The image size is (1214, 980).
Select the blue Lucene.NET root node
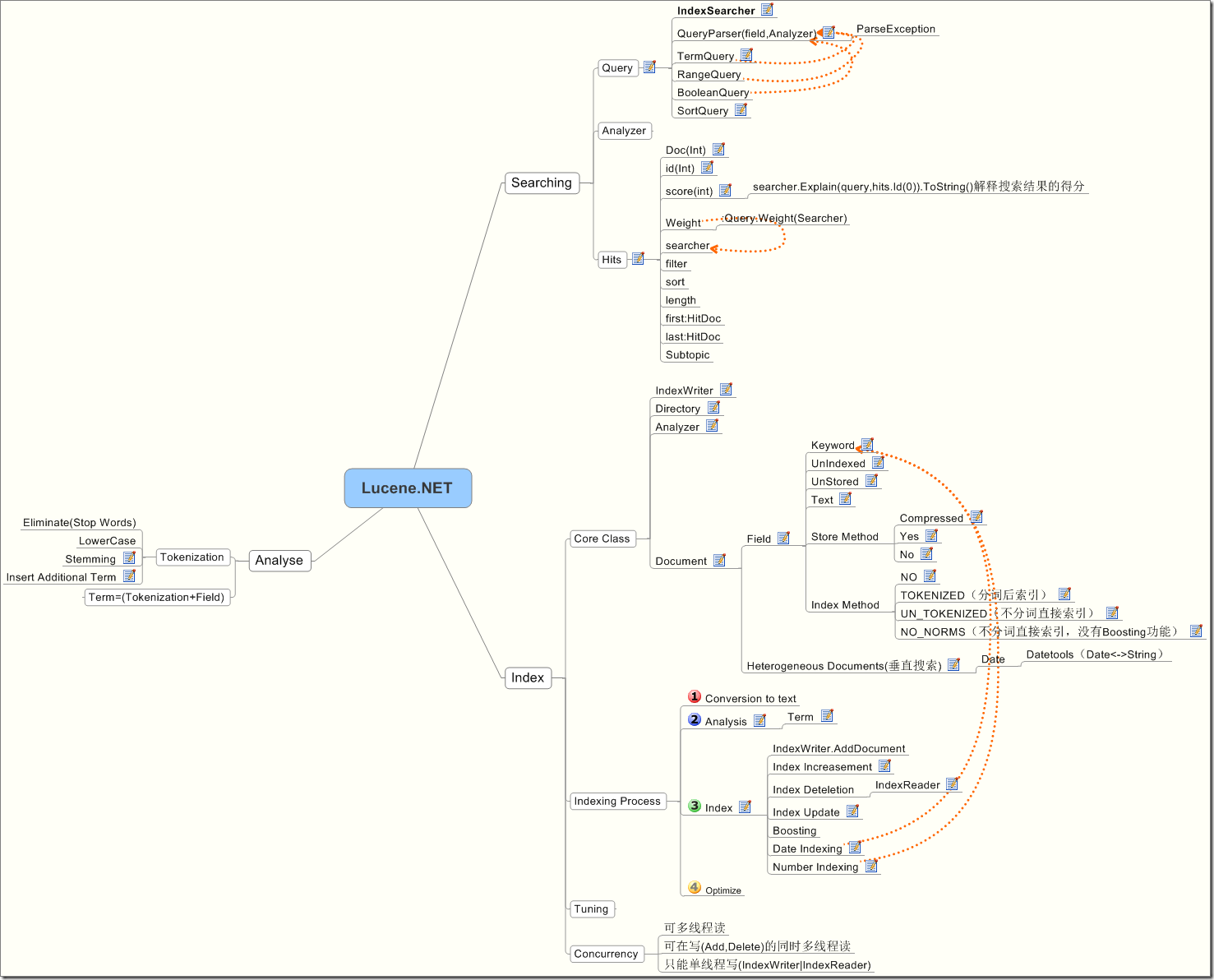[408, 488]
